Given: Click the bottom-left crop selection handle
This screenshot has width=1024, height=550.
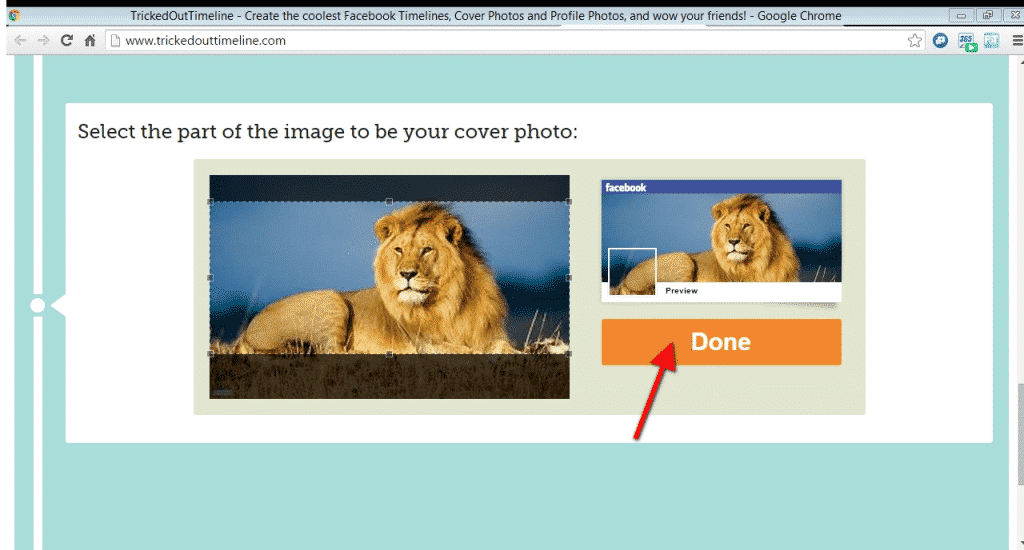Looking at the screenshot, I should [x=210, y=354].
